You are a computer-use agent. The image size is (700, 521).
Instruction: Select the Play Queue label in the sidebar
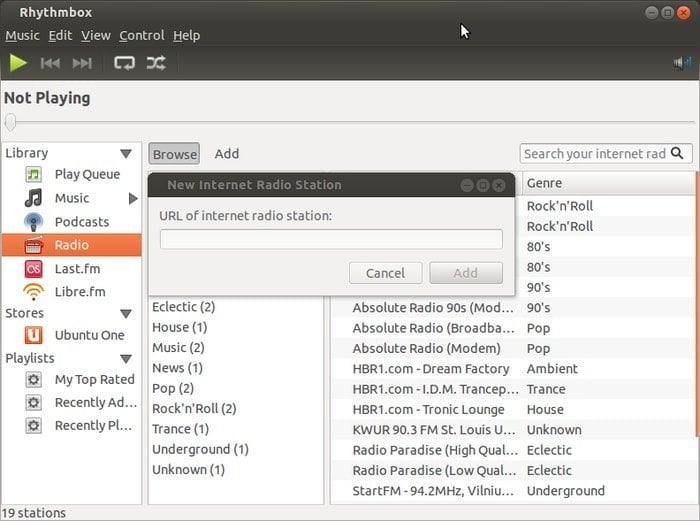tap(88, 174)
